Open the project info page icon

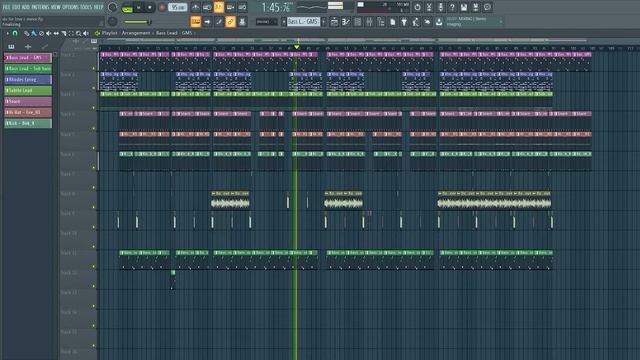(x=392, y=22)
